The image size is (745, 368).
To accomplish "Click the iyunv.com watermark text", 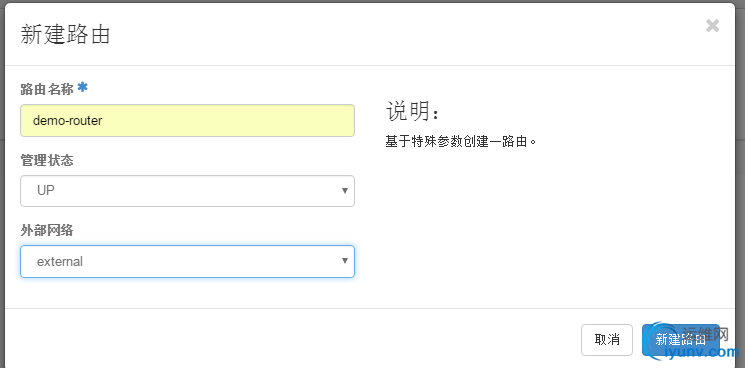I will pyautogui.click(x=702, y=352).
